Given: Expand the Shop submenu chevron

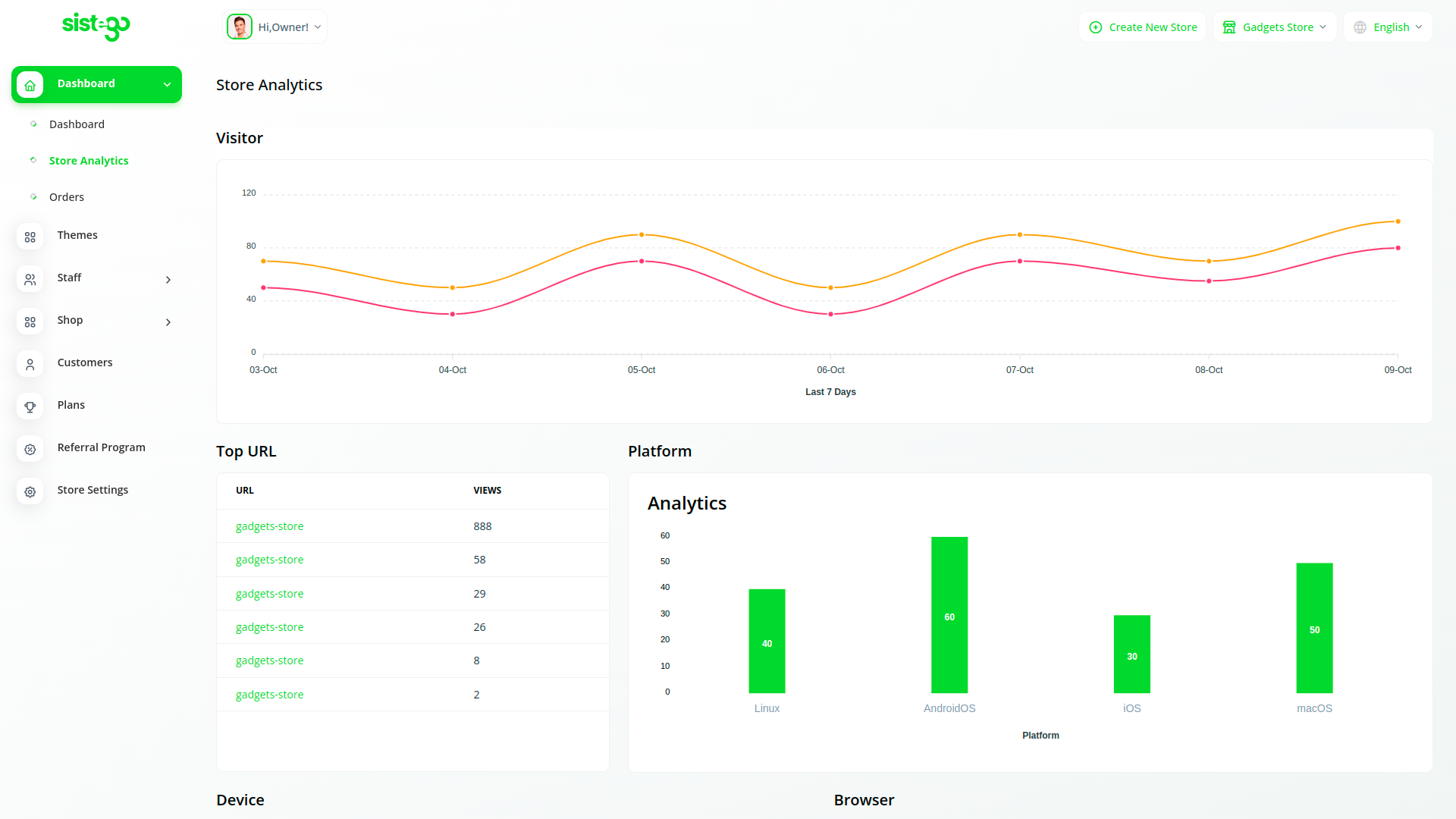Looking at the screenshot, I should [168, 322].
